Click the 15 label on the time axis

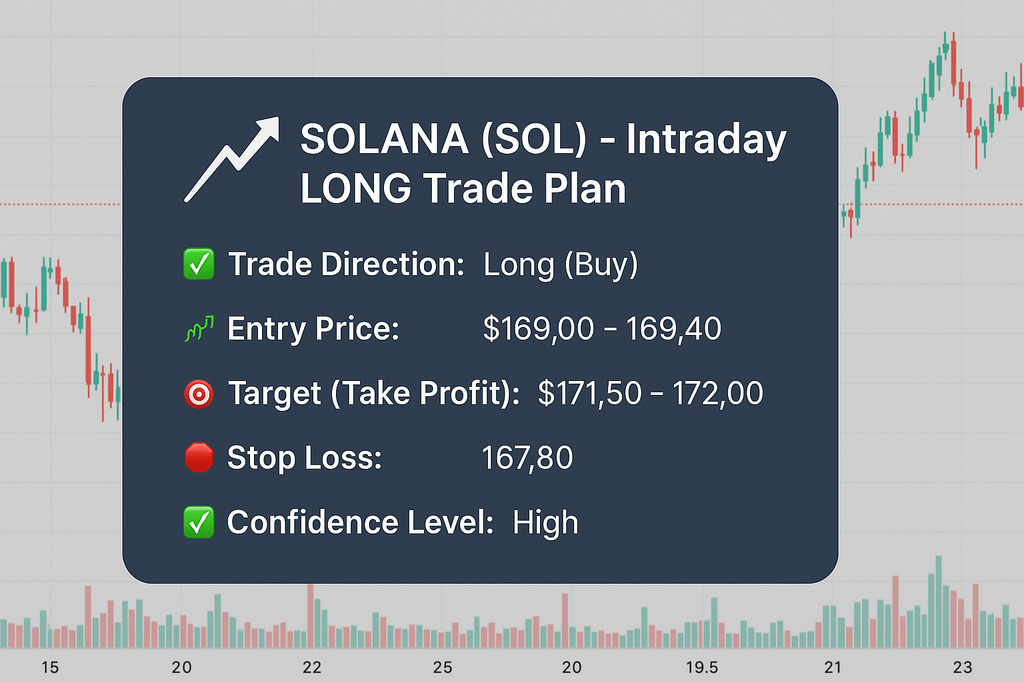pyautogui.click(x=50, y=667)
